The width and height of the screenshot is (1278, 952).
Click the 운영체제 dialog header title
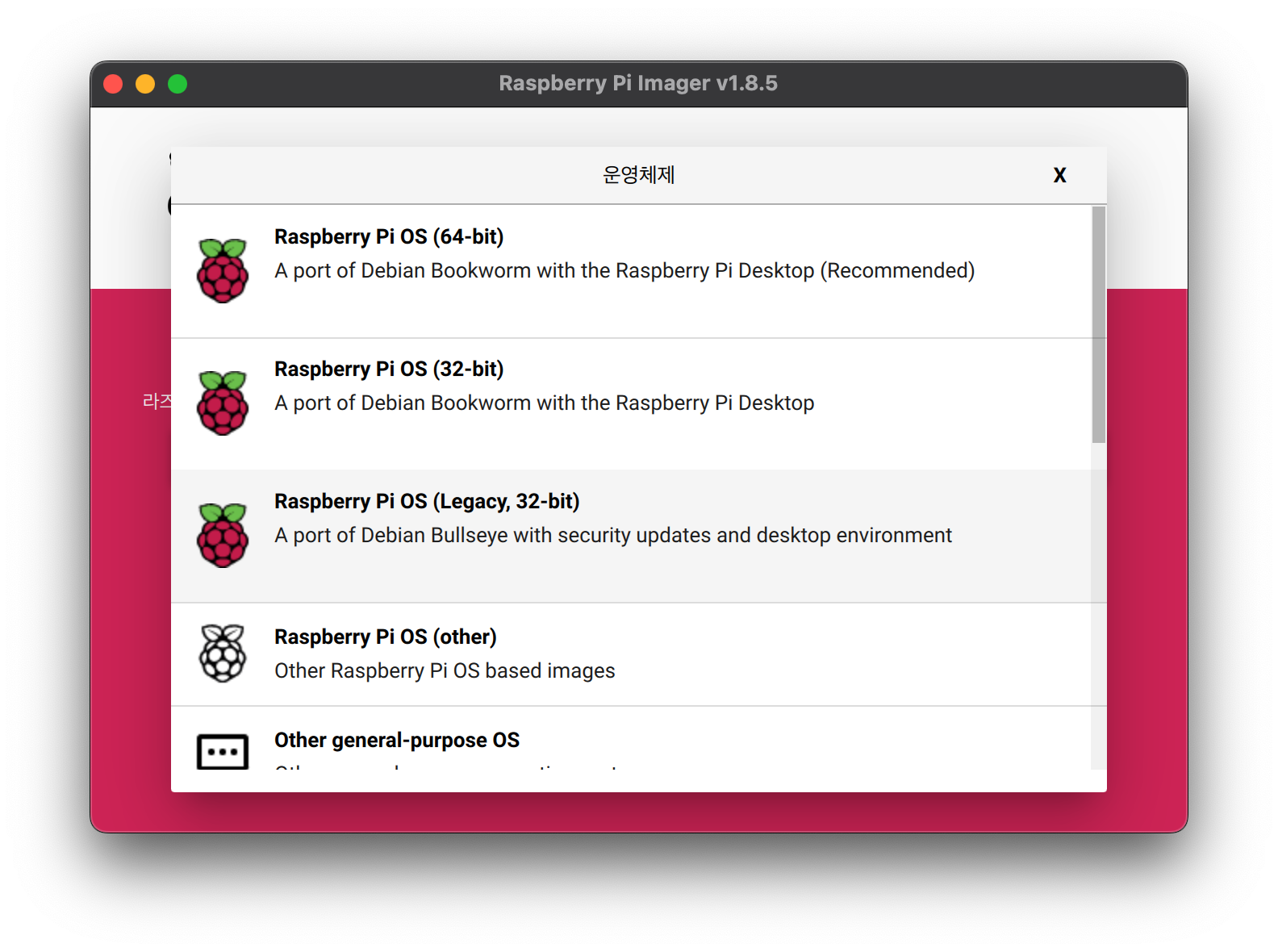[638, 175]
